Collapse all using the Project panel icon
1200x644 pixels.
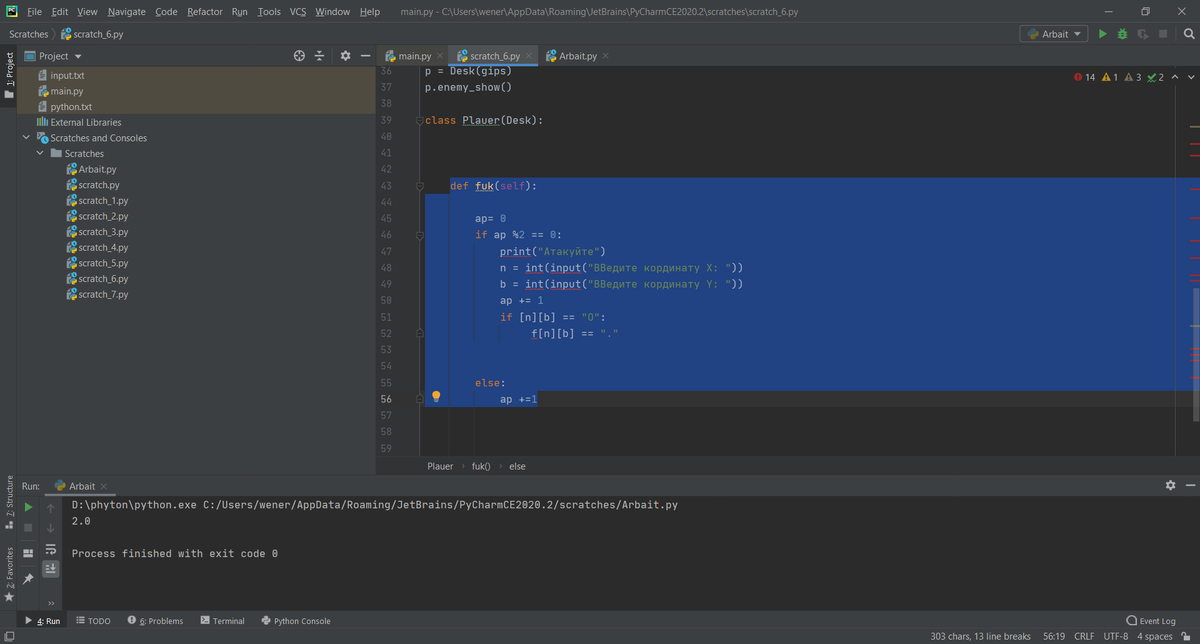coord(320,56)
